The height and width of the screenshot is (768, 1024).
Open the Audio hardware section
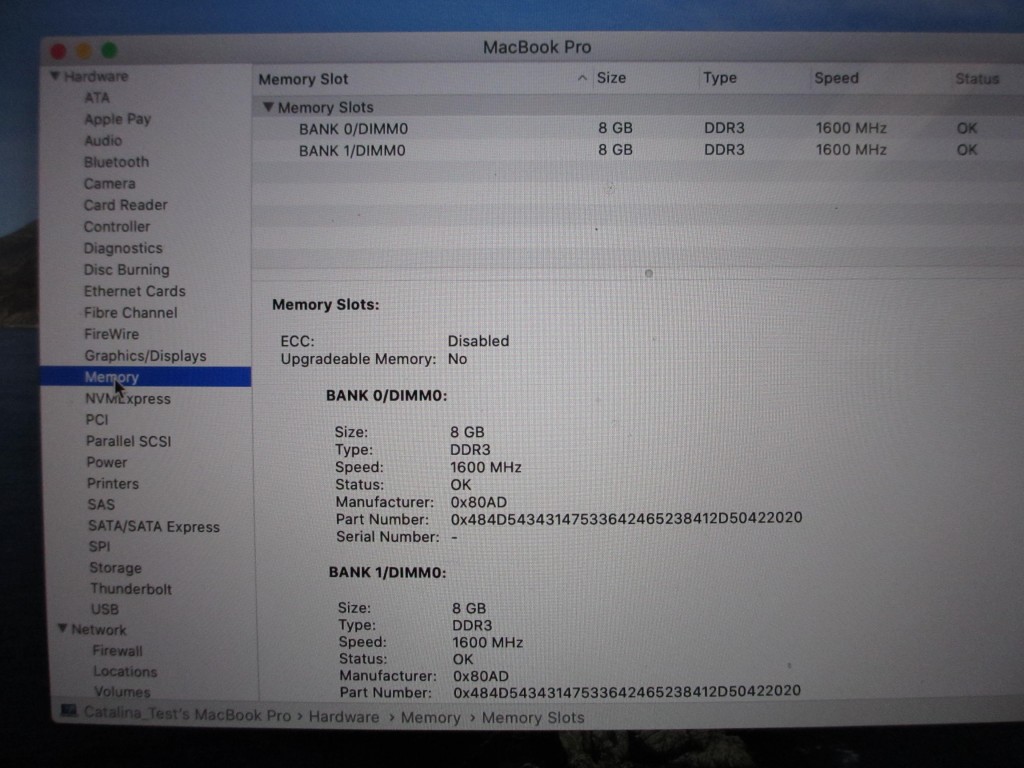click(103, 141)
